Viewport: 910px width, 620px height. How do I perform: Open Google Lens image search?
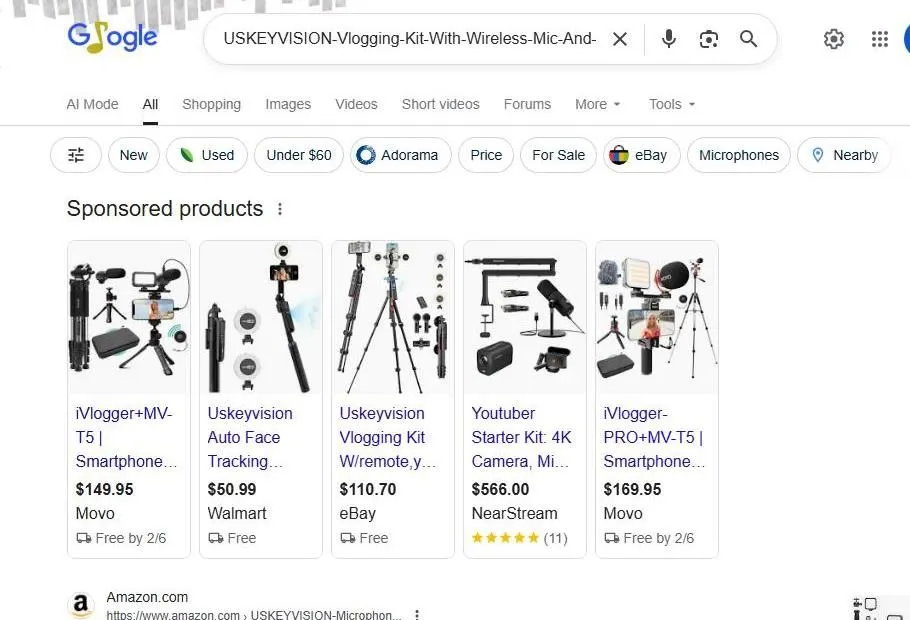(709, 39)
